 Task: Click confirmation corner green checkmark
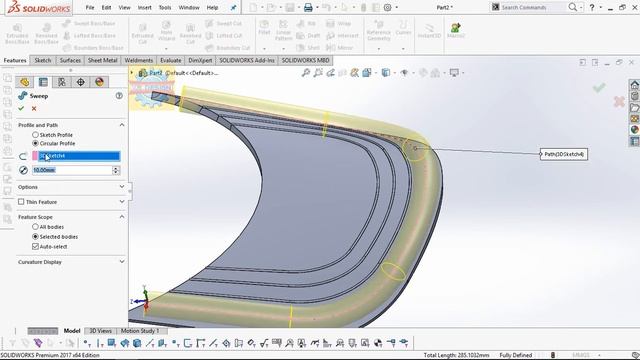click(x=599, y=87)
